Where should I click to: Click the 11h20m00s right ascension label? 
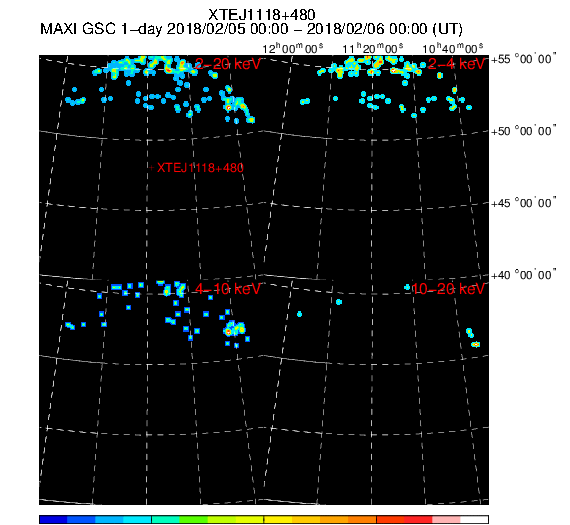click(373, 48)
